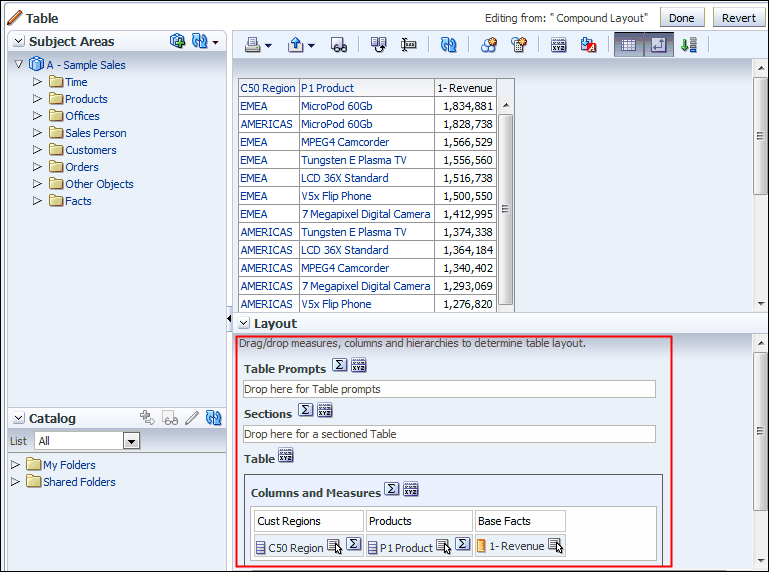This screenshot has height=572, width=769.
Task: Click the Duplicate View toolbar icon
Action: [378, 45]
